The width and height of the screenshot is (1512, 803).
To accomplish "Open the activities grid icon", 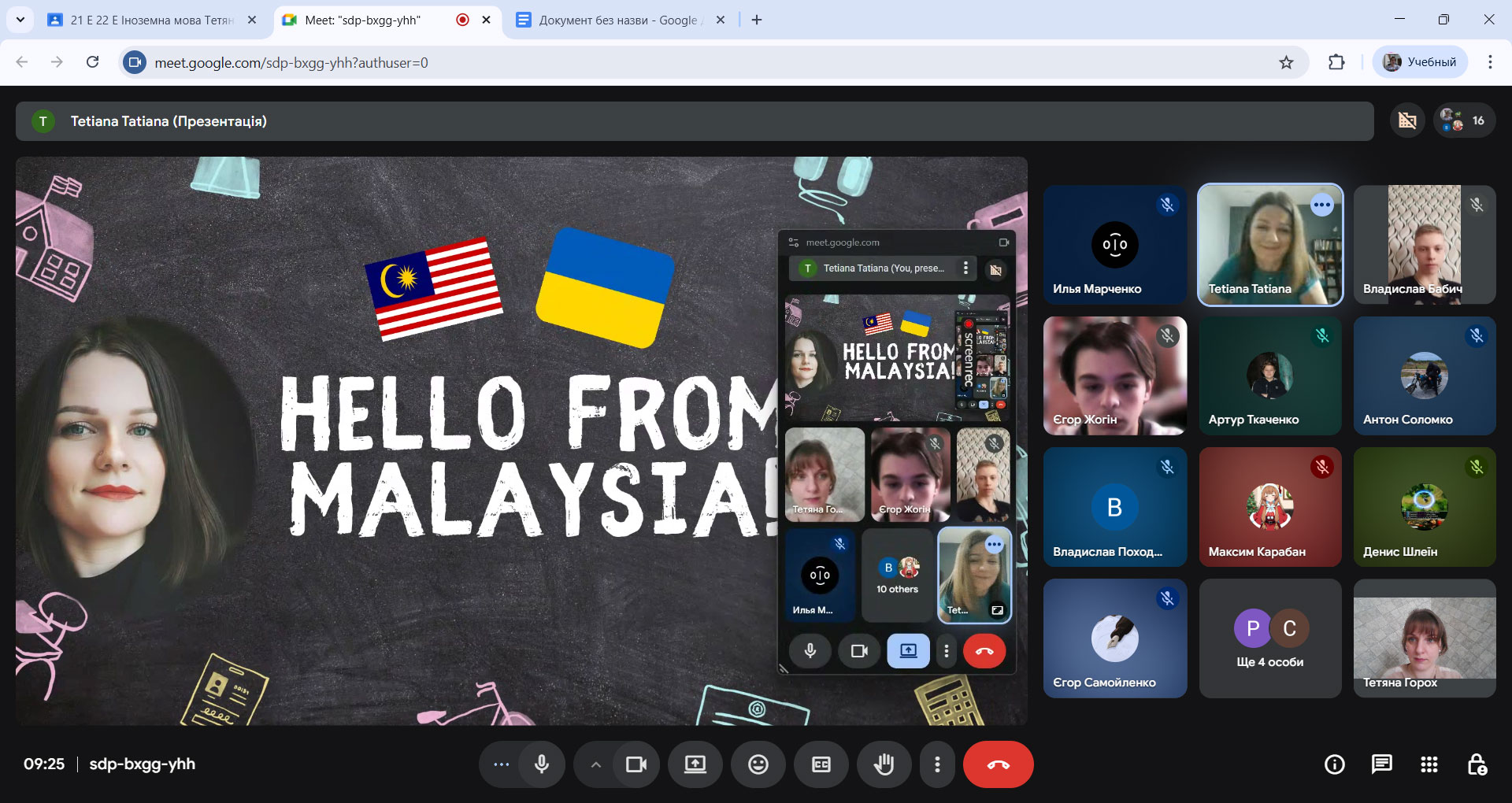I will (1429, 764).
